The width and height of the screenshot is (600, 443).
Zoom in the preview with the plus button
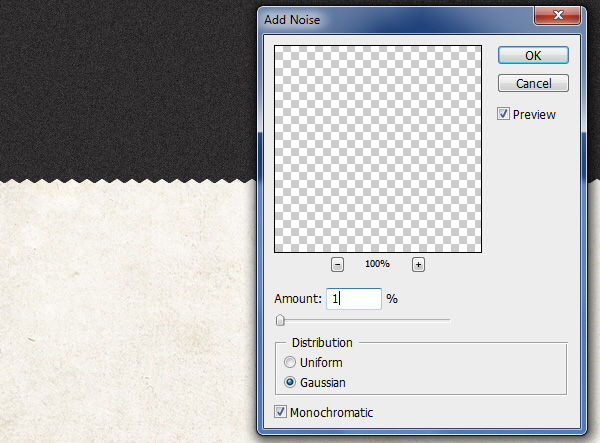click(x=418, y=264)
